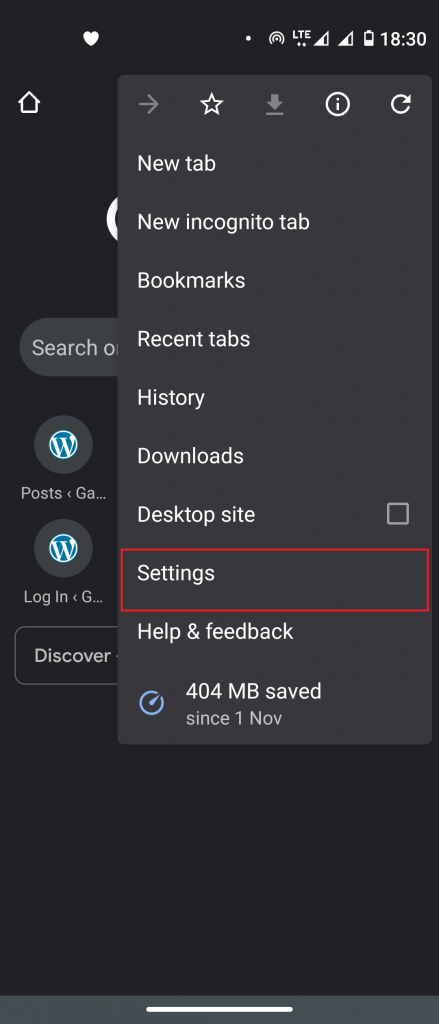Expand the Discover section
The height and width of the screenshot is (1024, 439).
pyautogui.click(x=66, y=656)
